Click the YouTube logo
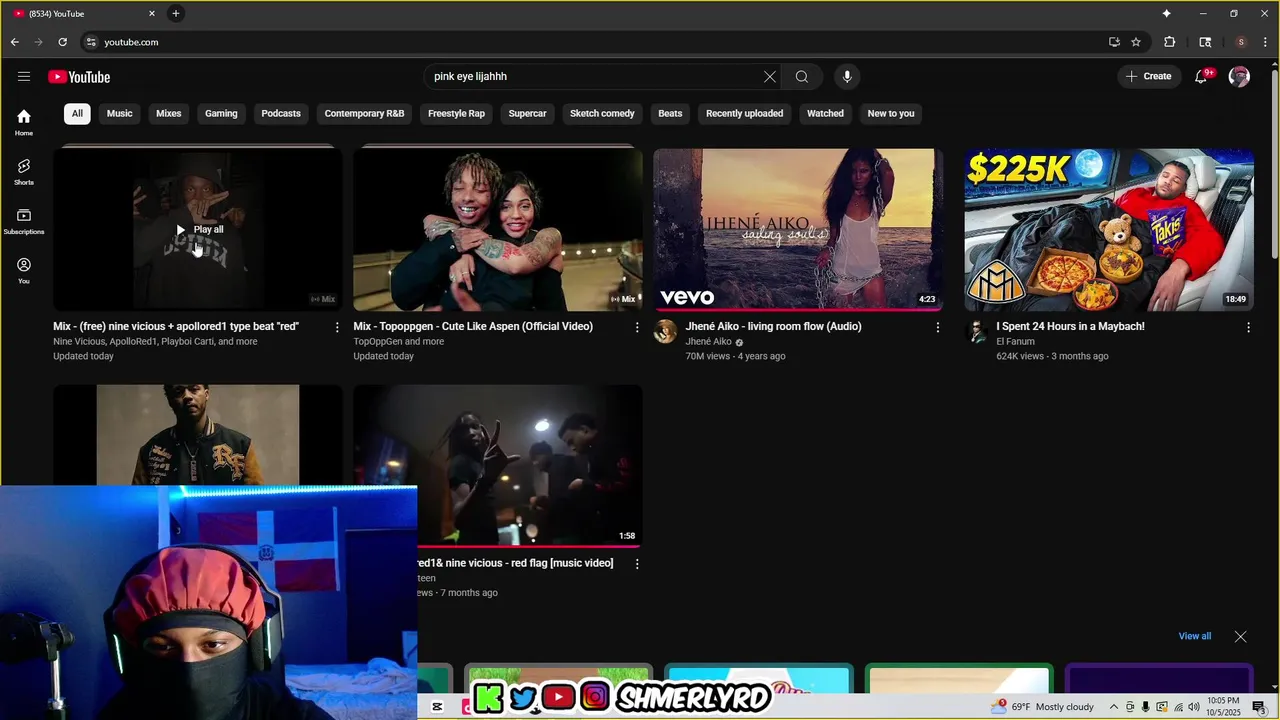 click(x=79, y=77)
